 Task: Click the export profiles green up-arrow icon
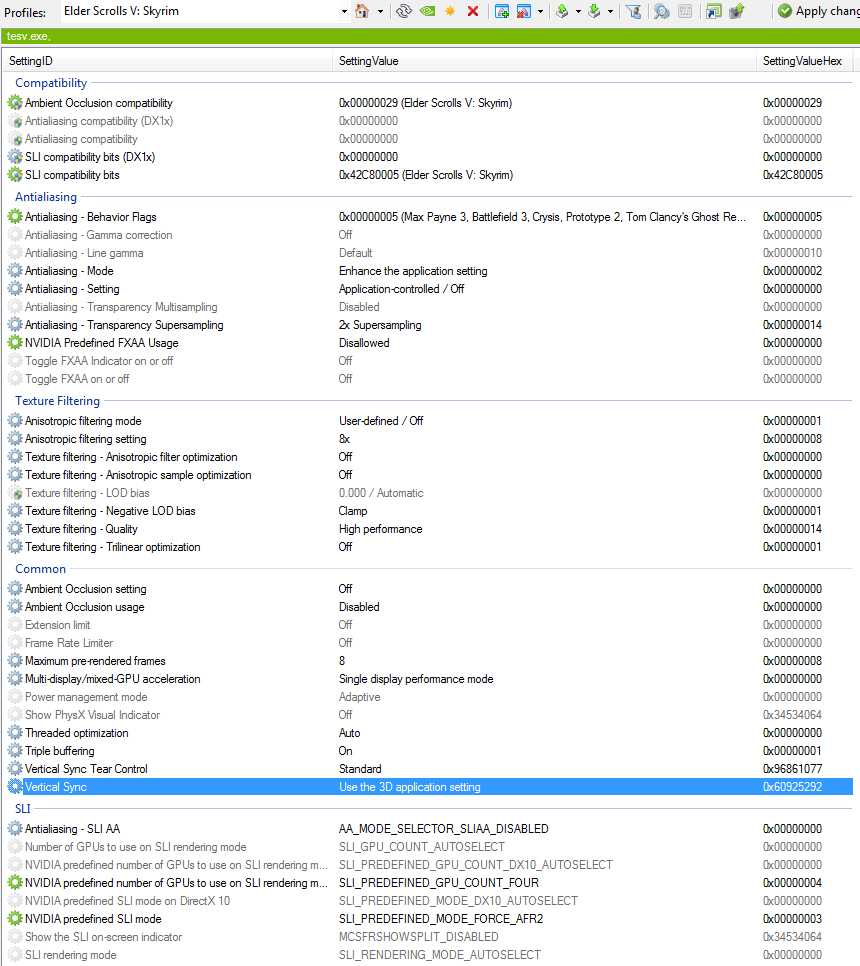(x=562, y=11)
